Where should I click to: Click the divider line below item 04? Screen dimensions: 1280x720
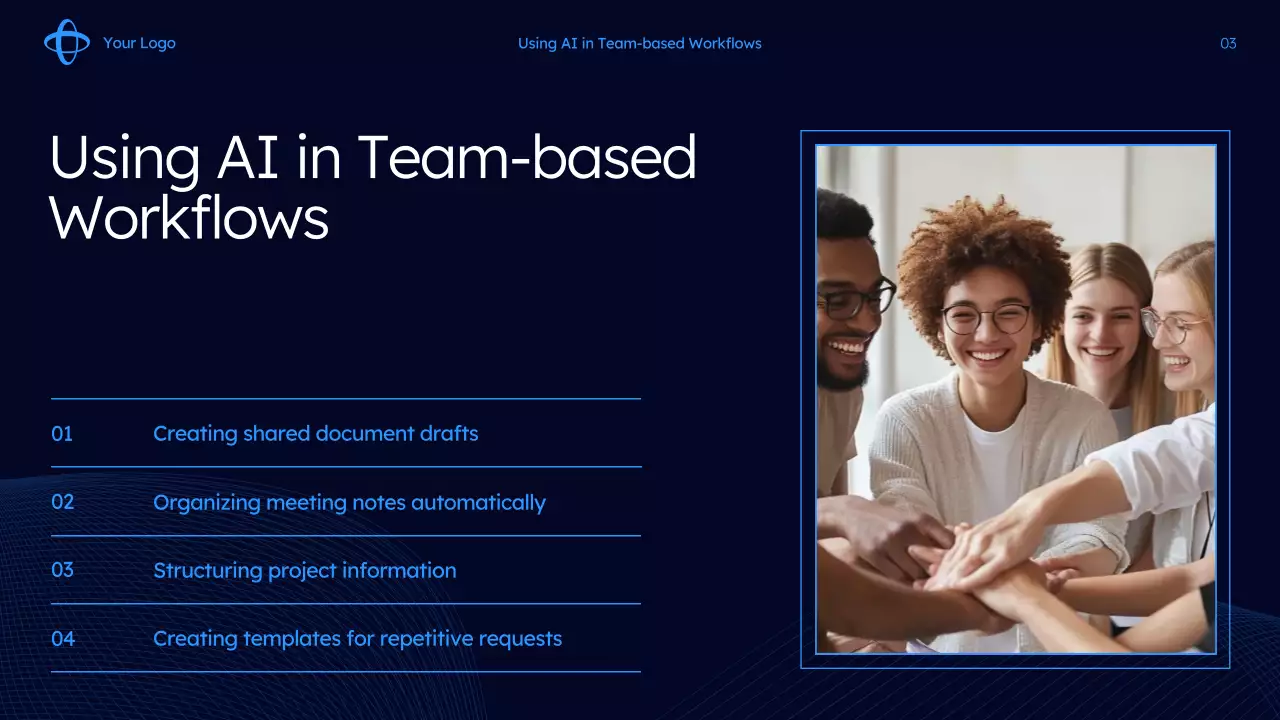click(345, 672)
